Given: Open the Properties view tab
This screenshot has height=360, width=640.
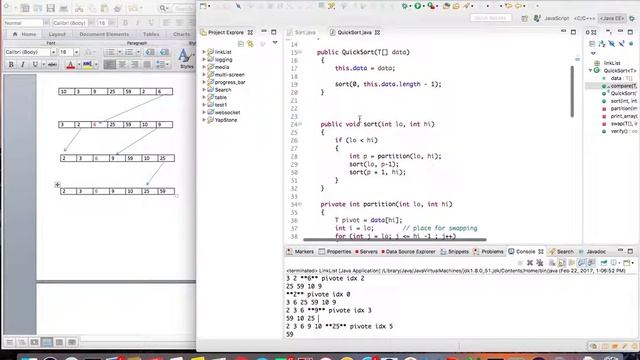Looking at the screenshot, I should pos(335,251).
